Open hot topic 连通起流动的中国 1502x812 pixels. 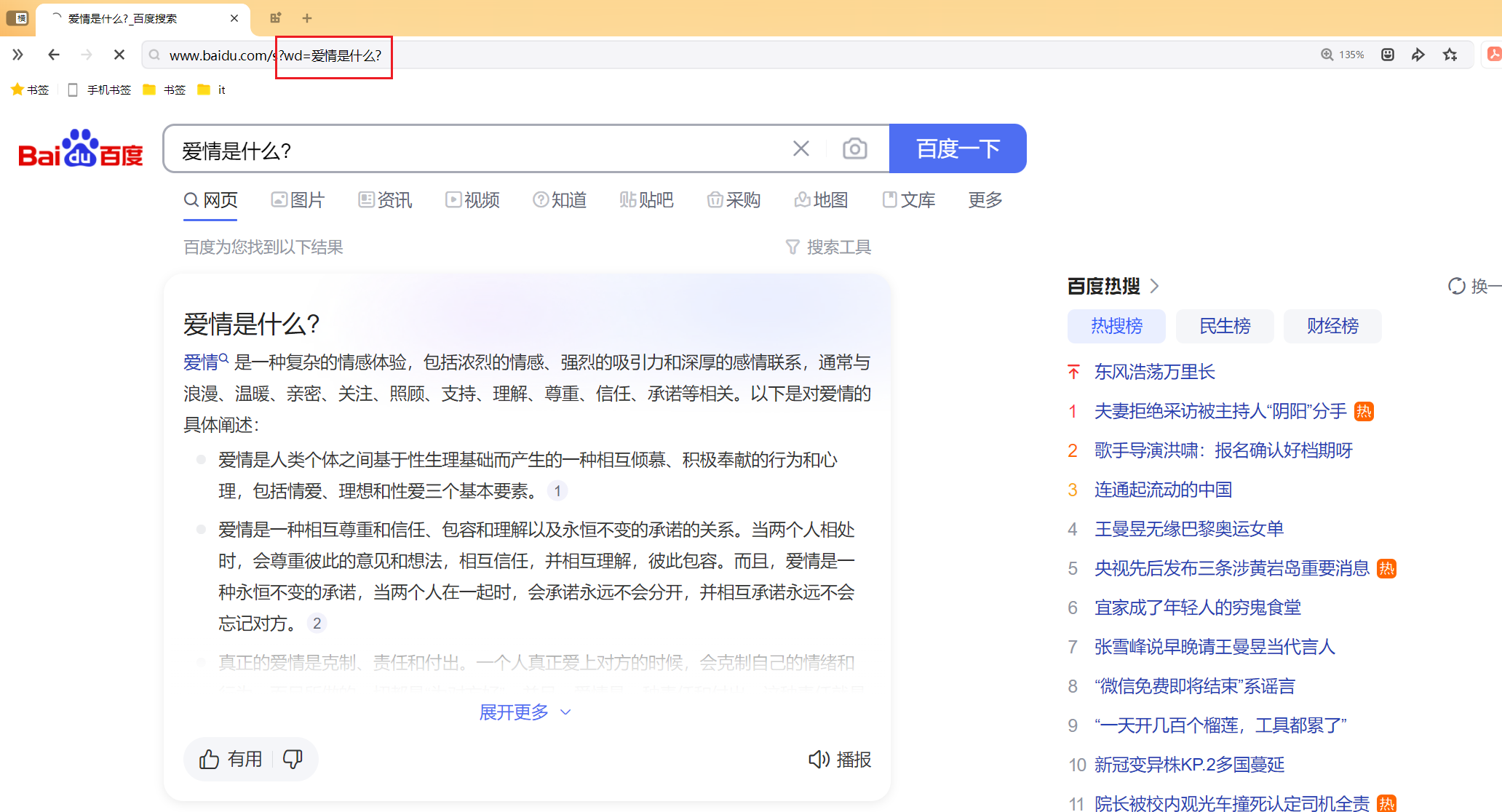[1163, 490]
